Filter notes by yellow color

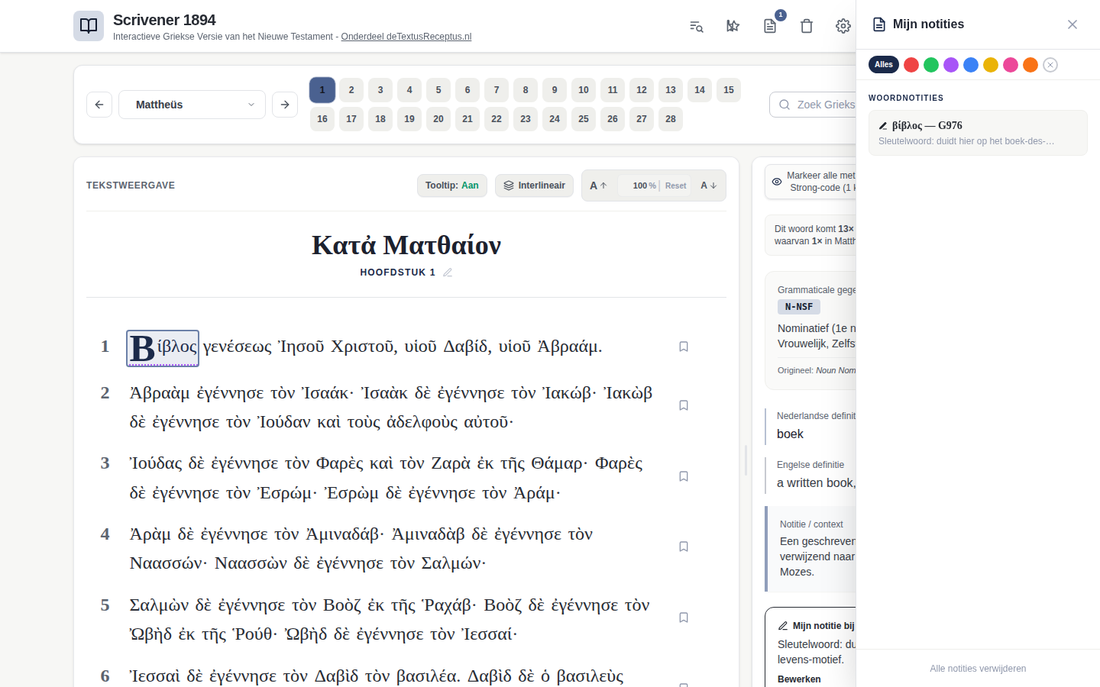[991, 65]
